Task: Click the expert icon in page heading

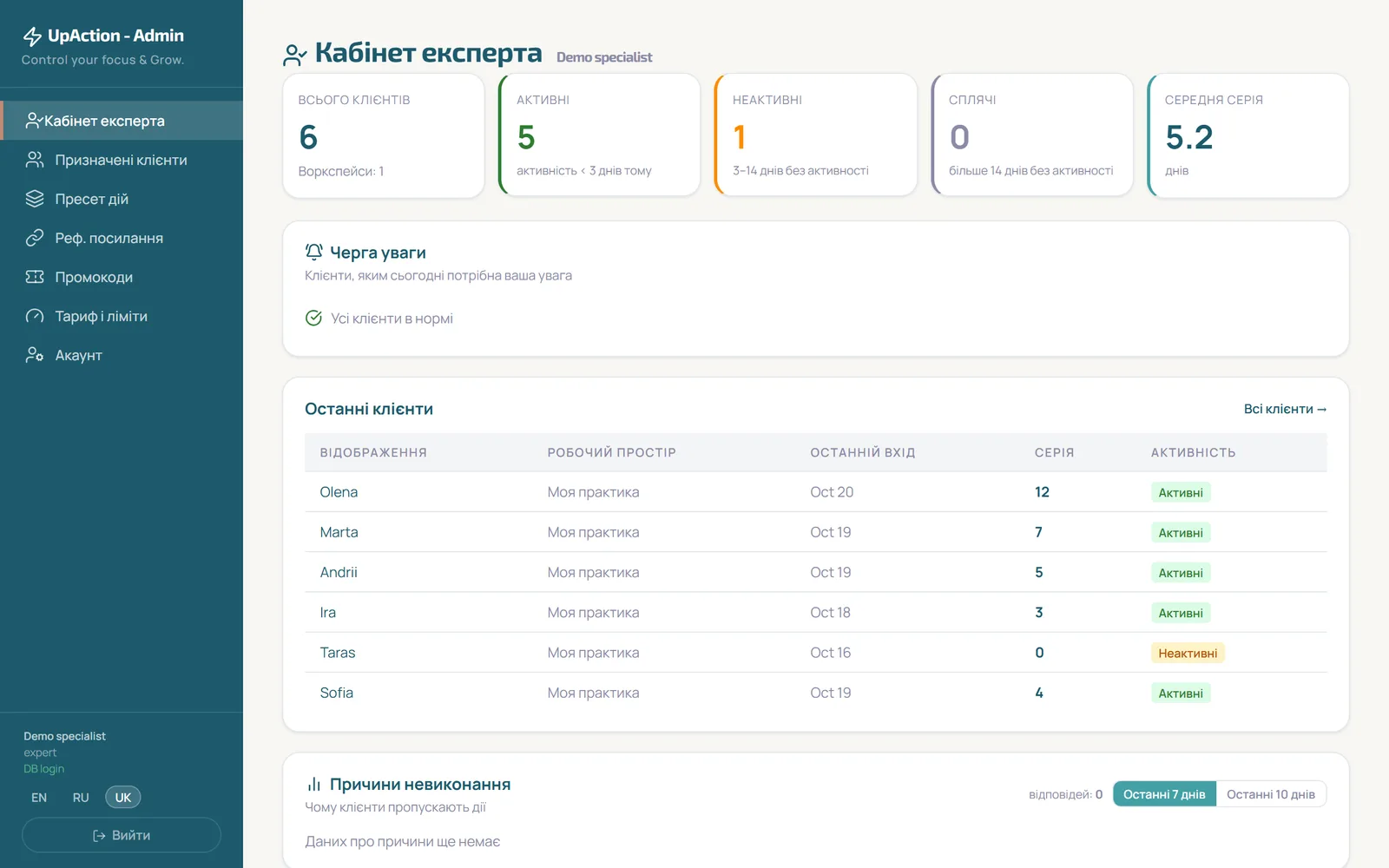Action: point(295,55)
